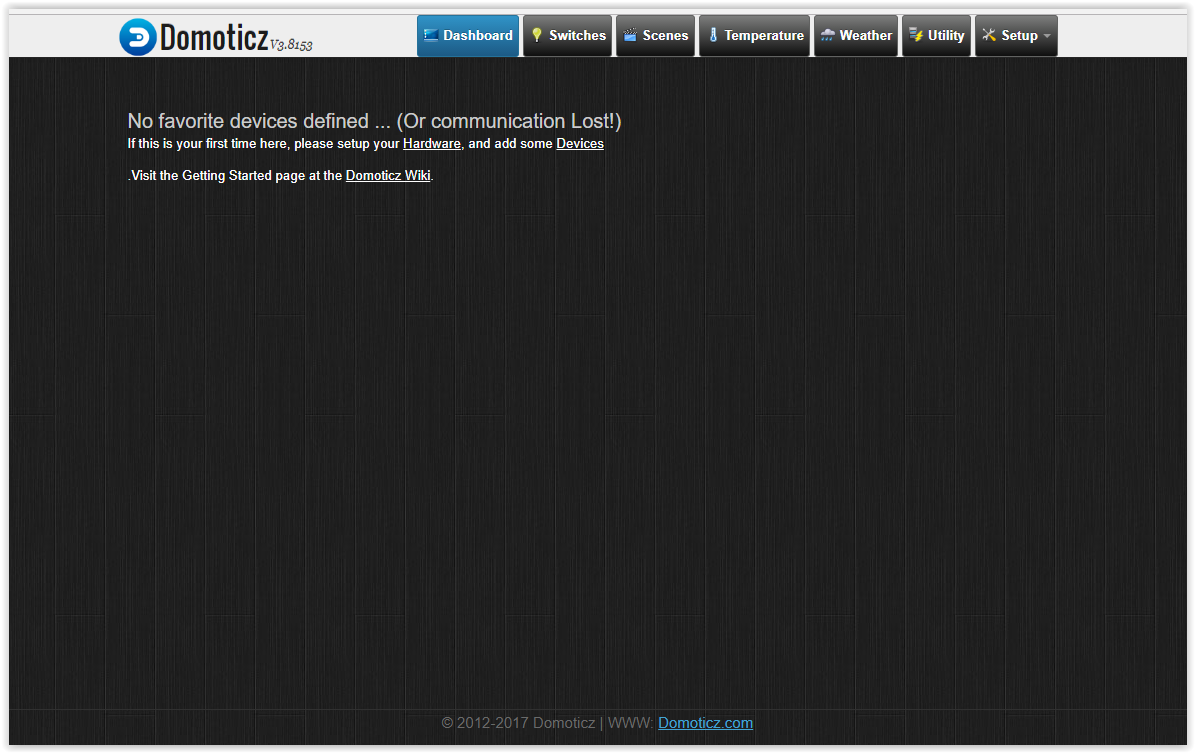
Task: Open the Devices link
Action: pyautogui.click(x=580, y=144)
